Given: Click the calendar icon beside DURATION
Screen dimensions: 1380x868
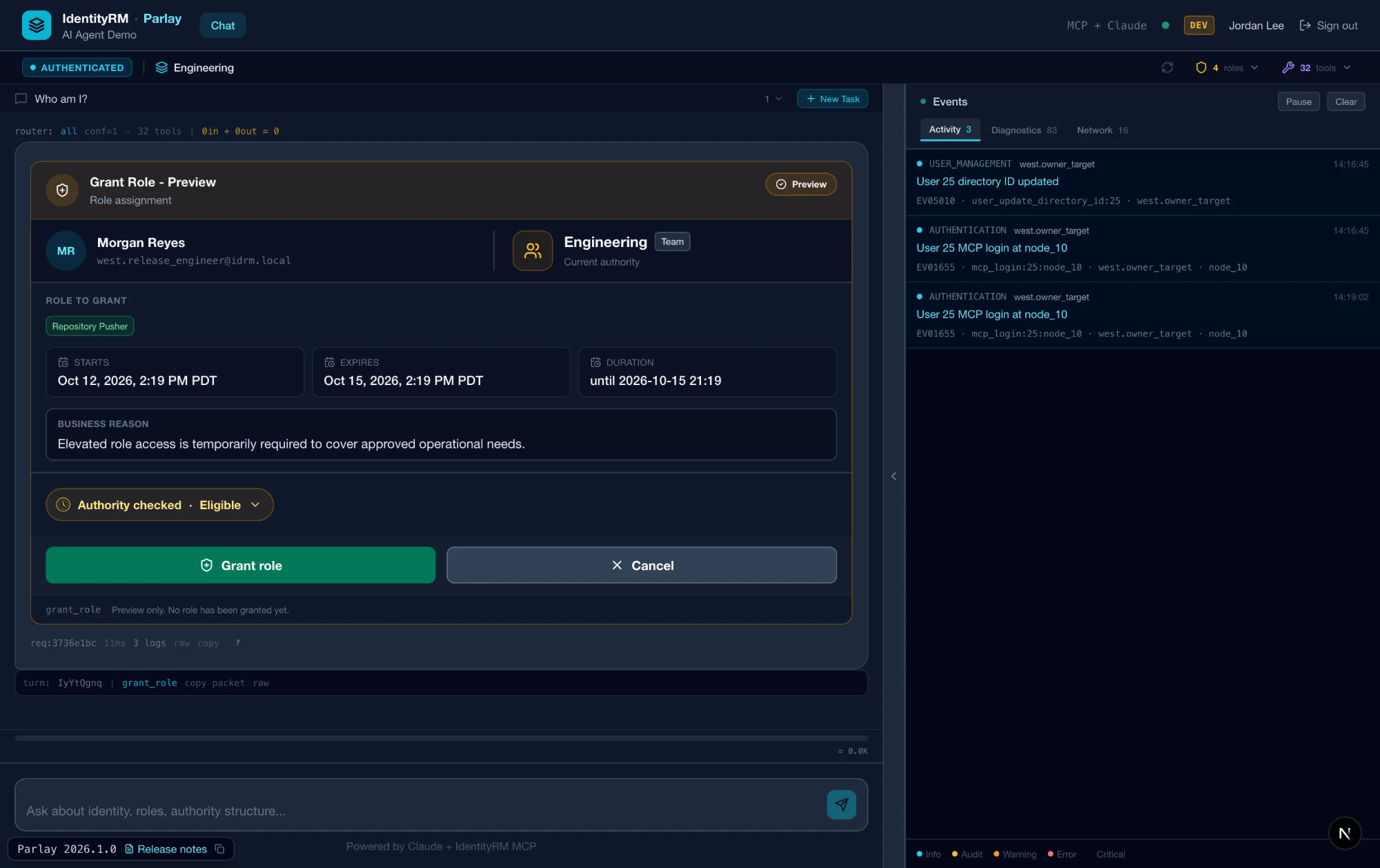Looking at the screenshot, I should click(595, 362).
